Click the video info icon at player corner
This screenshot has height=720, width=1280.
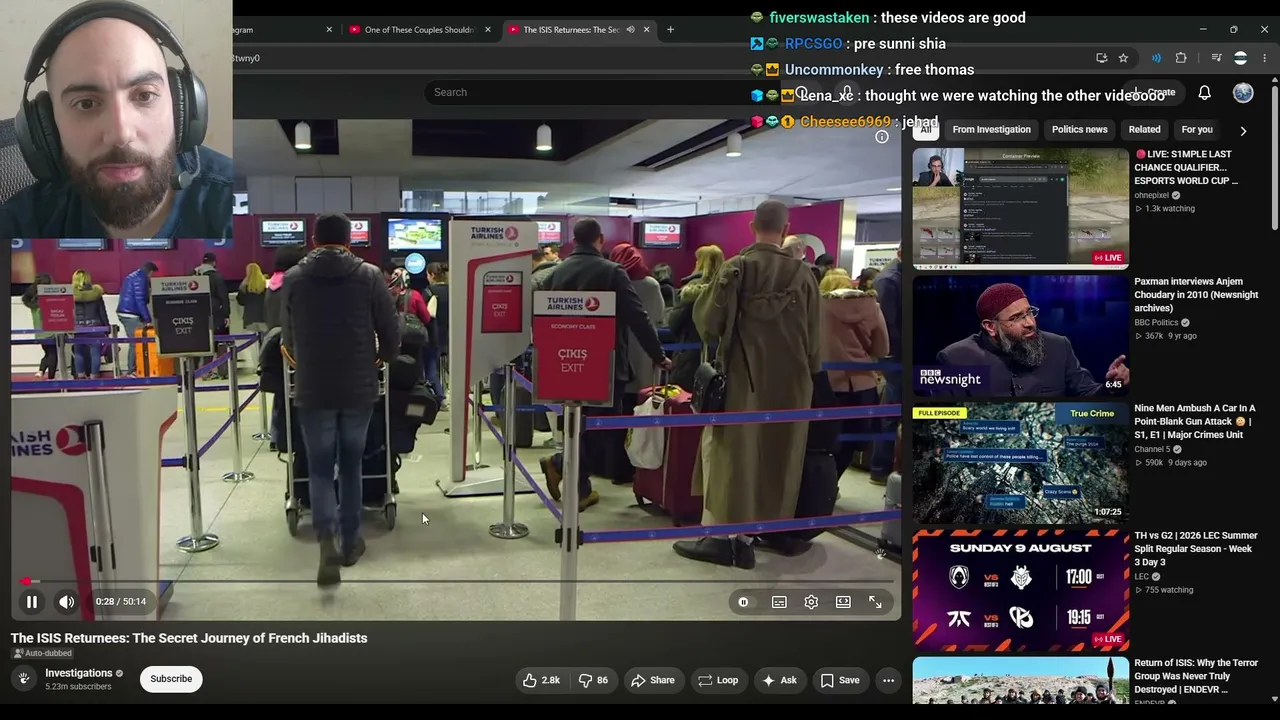coord(882,136)
